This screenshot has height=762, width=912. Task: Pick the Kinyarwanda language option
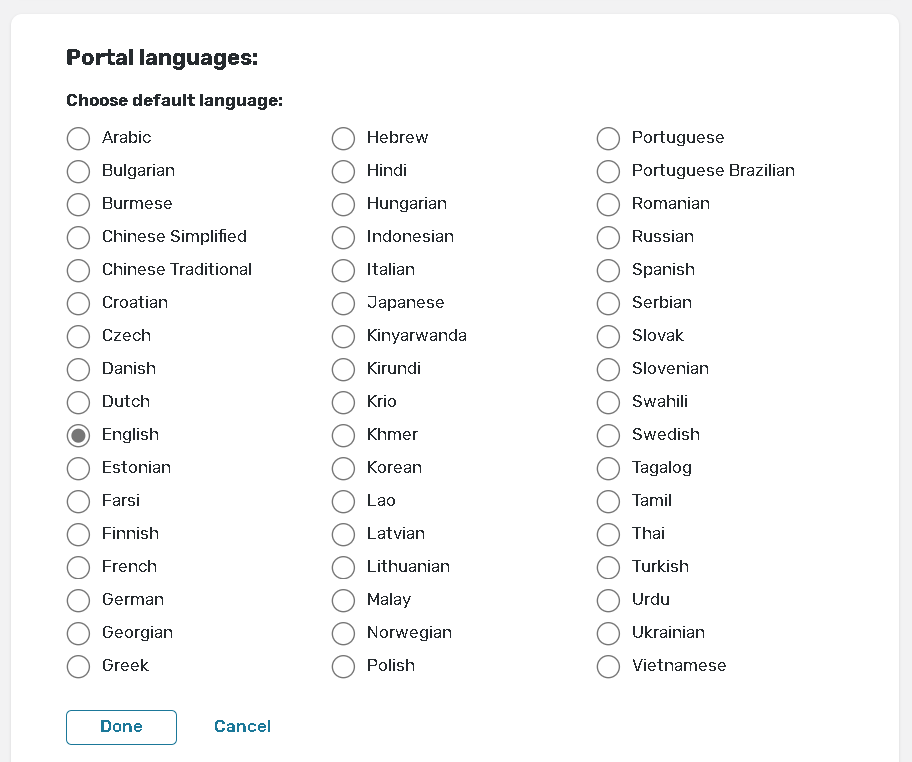[x=344, y=336]
